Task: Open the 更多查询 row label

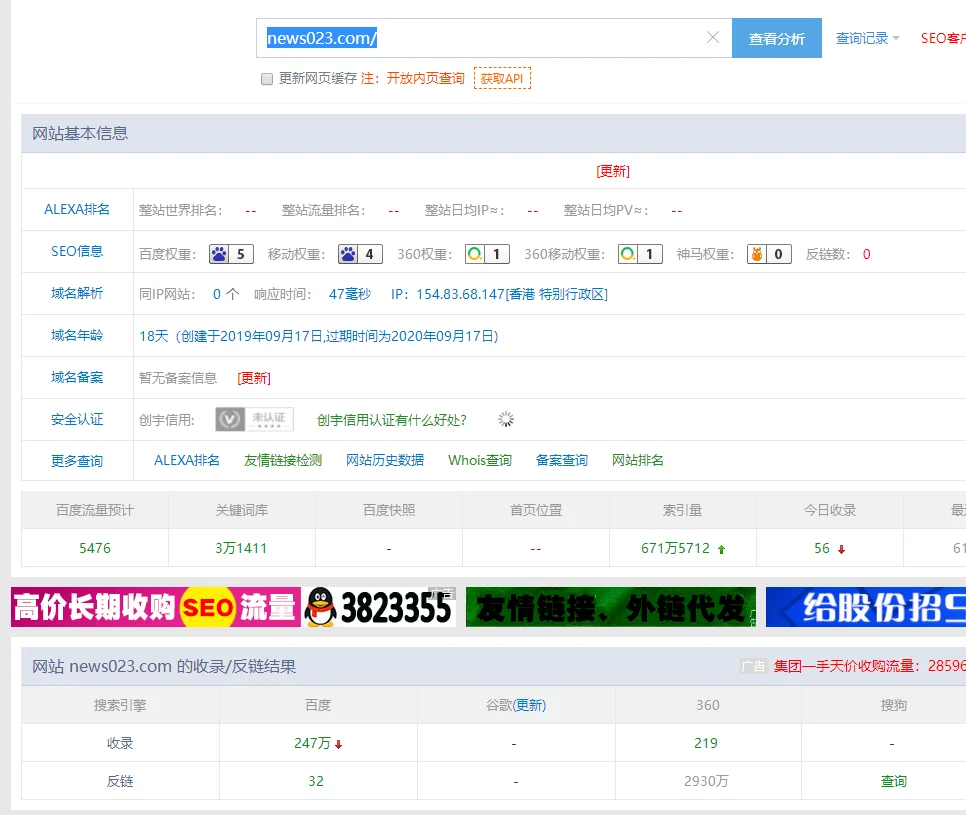Action: pos(77,461)
